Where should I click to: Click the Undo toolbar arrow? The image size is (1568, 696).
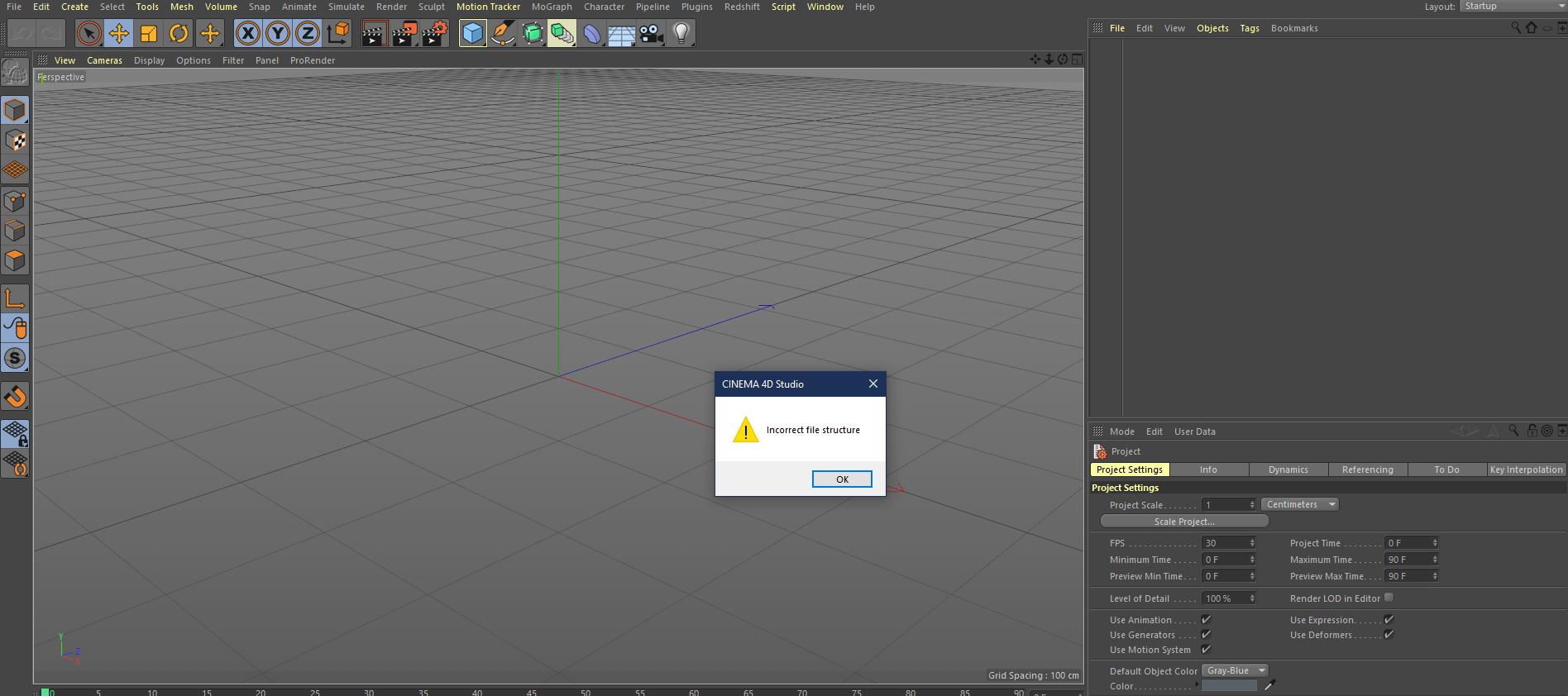tap(22, 33)
